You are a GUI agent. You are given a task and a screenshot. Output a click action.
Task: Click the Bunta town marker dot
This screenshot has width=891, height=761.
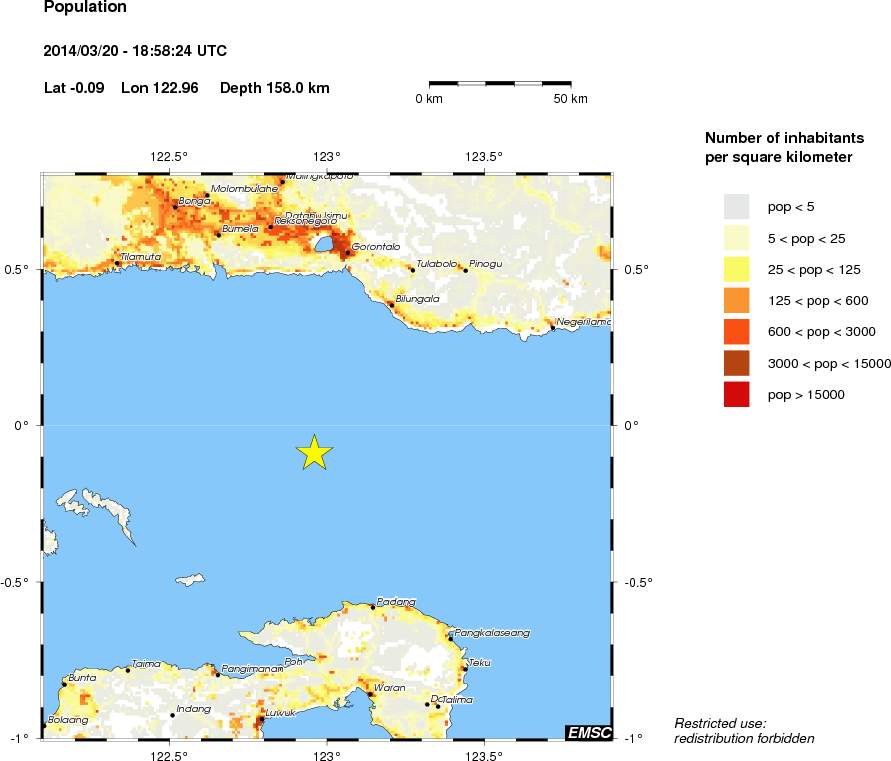tap(65, 684)
